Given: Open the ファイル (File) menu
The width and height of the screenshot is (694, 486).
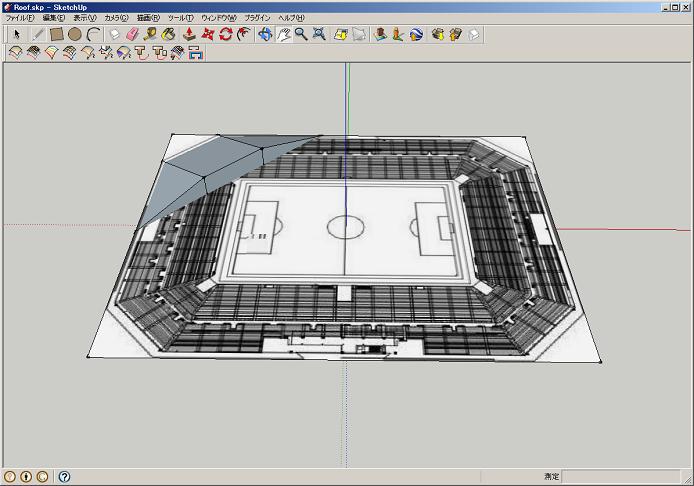Looking at the screenshot, I should 19,18.
